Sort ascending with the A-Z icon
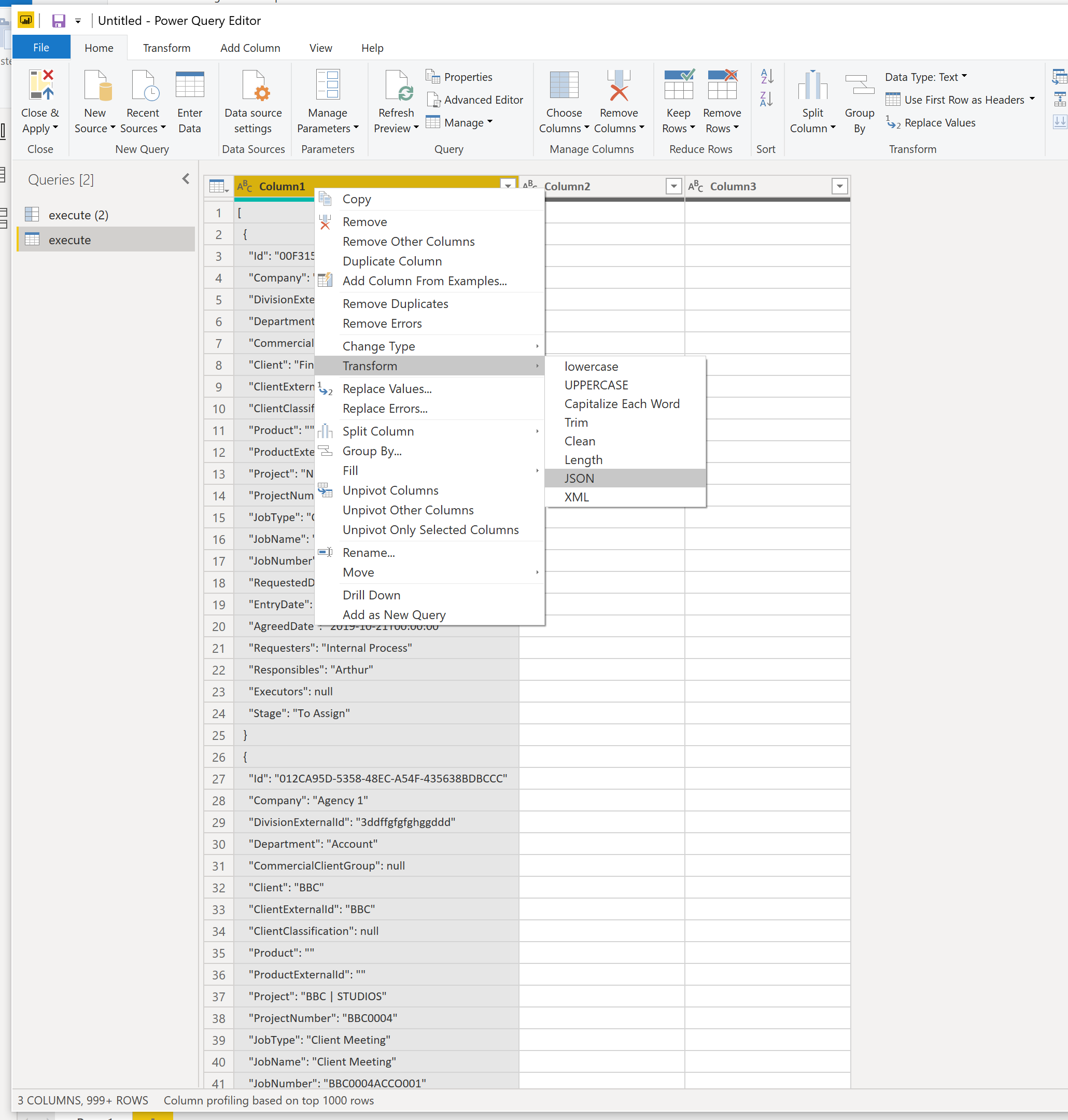 click(766, 76)
